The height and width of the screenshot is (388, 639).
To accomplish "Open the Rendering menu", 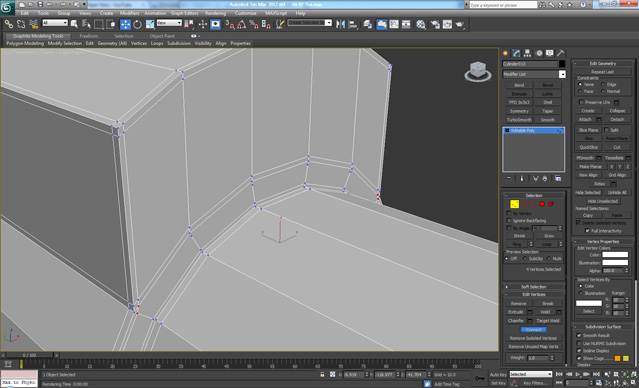I will [215, 13].
